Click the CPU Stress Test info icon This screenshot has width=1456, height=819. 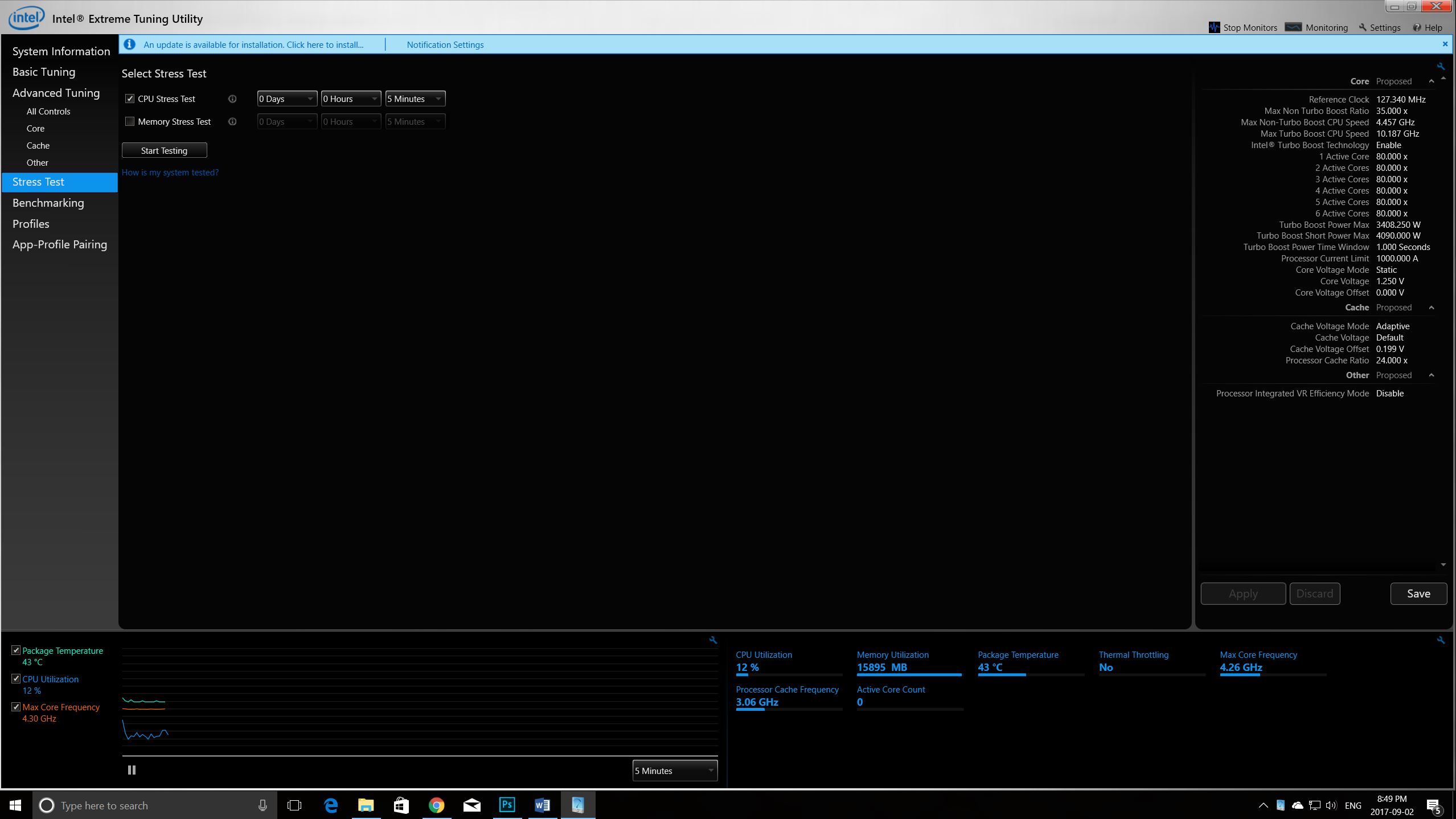point(232,99)
